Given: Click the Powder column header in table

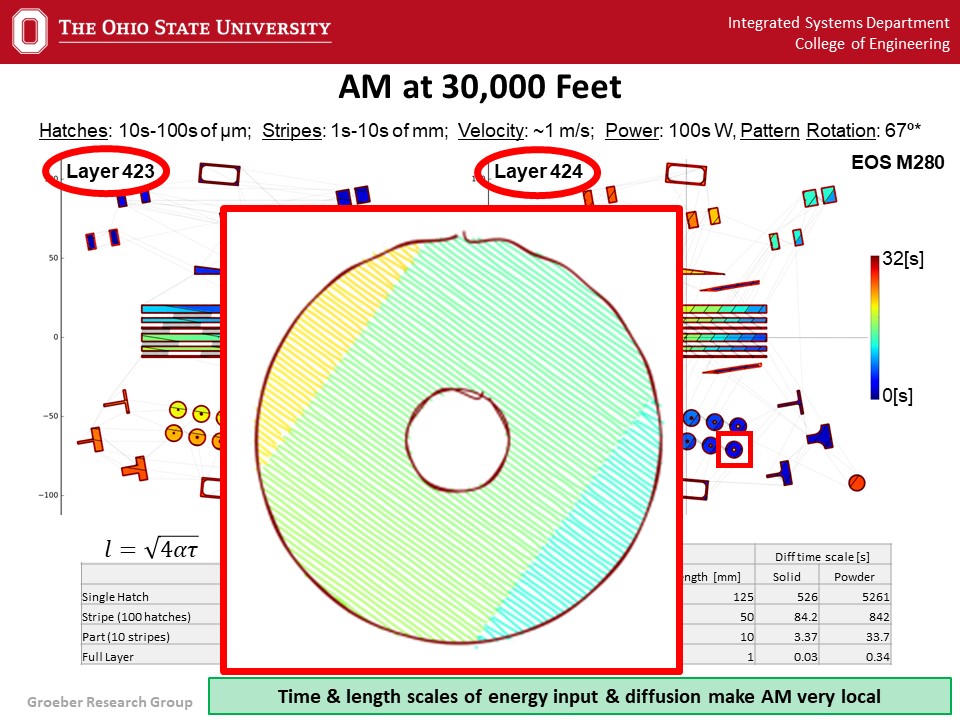Looking at the screenshot, I should coord(855,577).
